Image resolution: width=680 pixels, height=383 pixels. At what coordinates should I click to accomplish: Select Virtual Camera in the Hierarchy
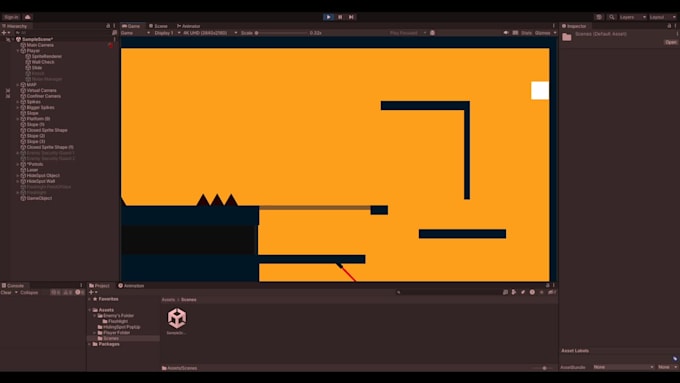(x=41, y=90)
